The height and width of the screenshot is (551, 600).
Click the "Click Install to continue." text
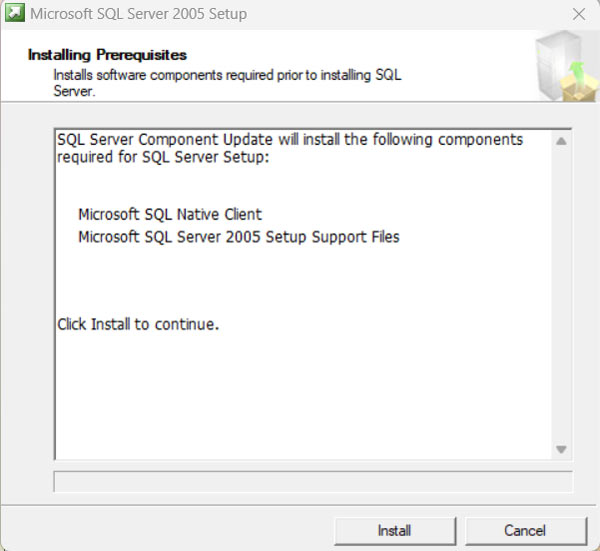click(138, 324)
